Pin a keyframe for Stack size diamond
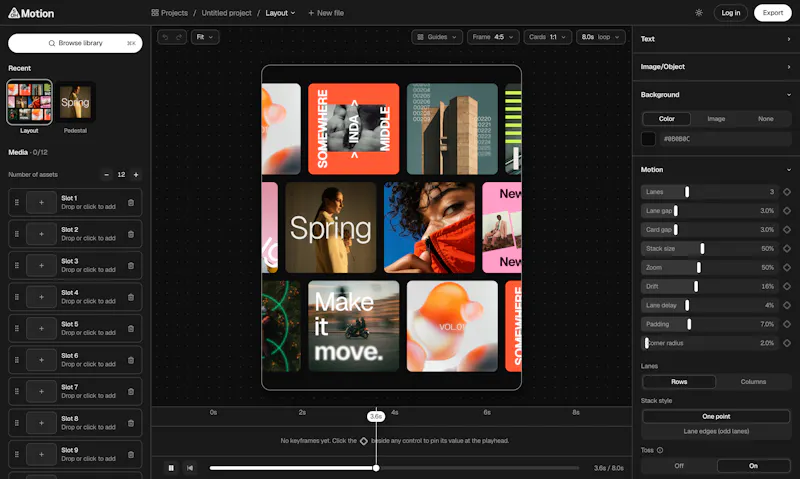This screenshot has height=479, width=800. click(787, 248)
